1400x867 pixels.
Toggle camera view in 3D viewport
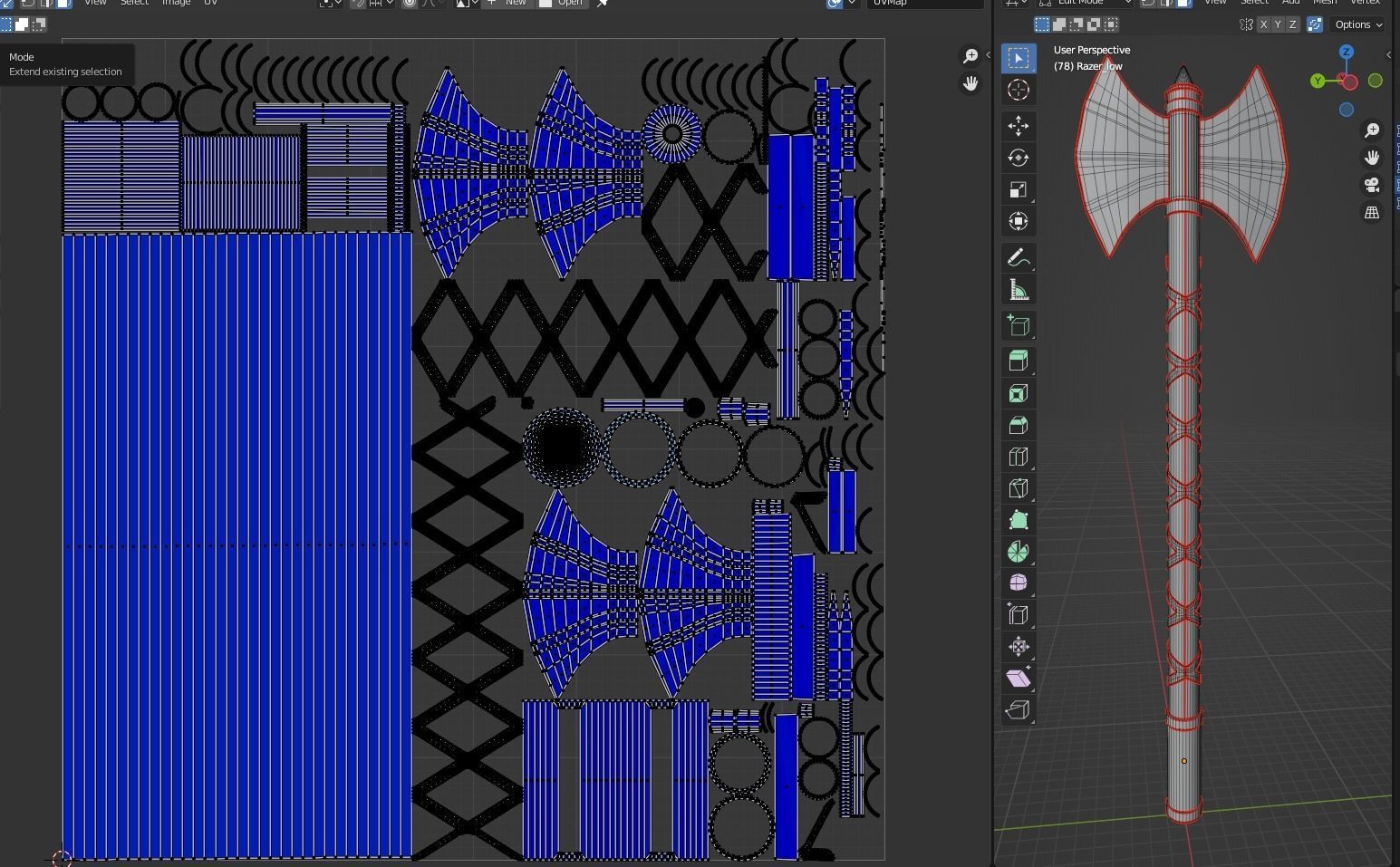pyautogui.click(x=1372, y=185)
